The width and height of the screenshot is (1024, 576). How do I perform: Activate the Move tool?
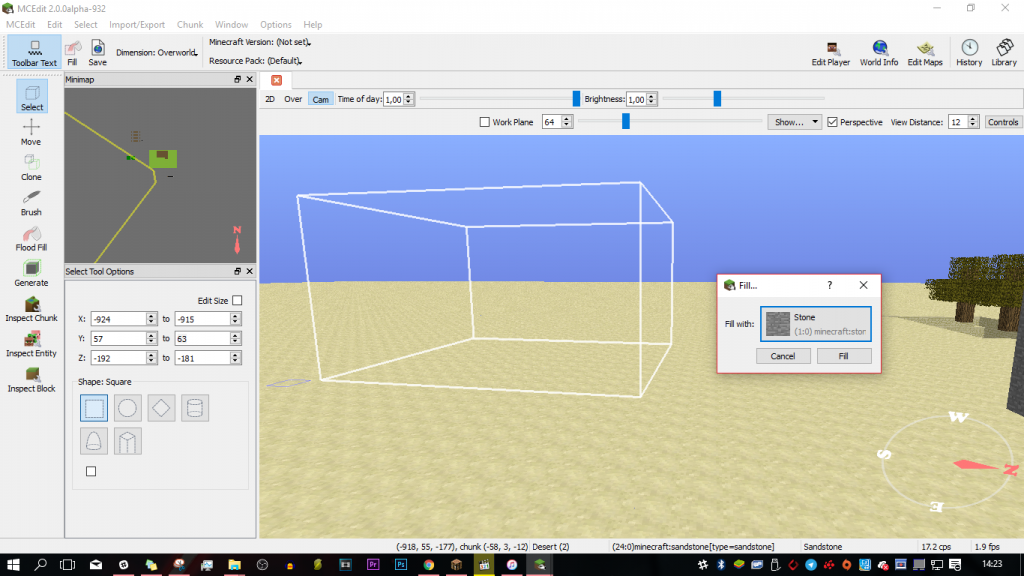31,132
